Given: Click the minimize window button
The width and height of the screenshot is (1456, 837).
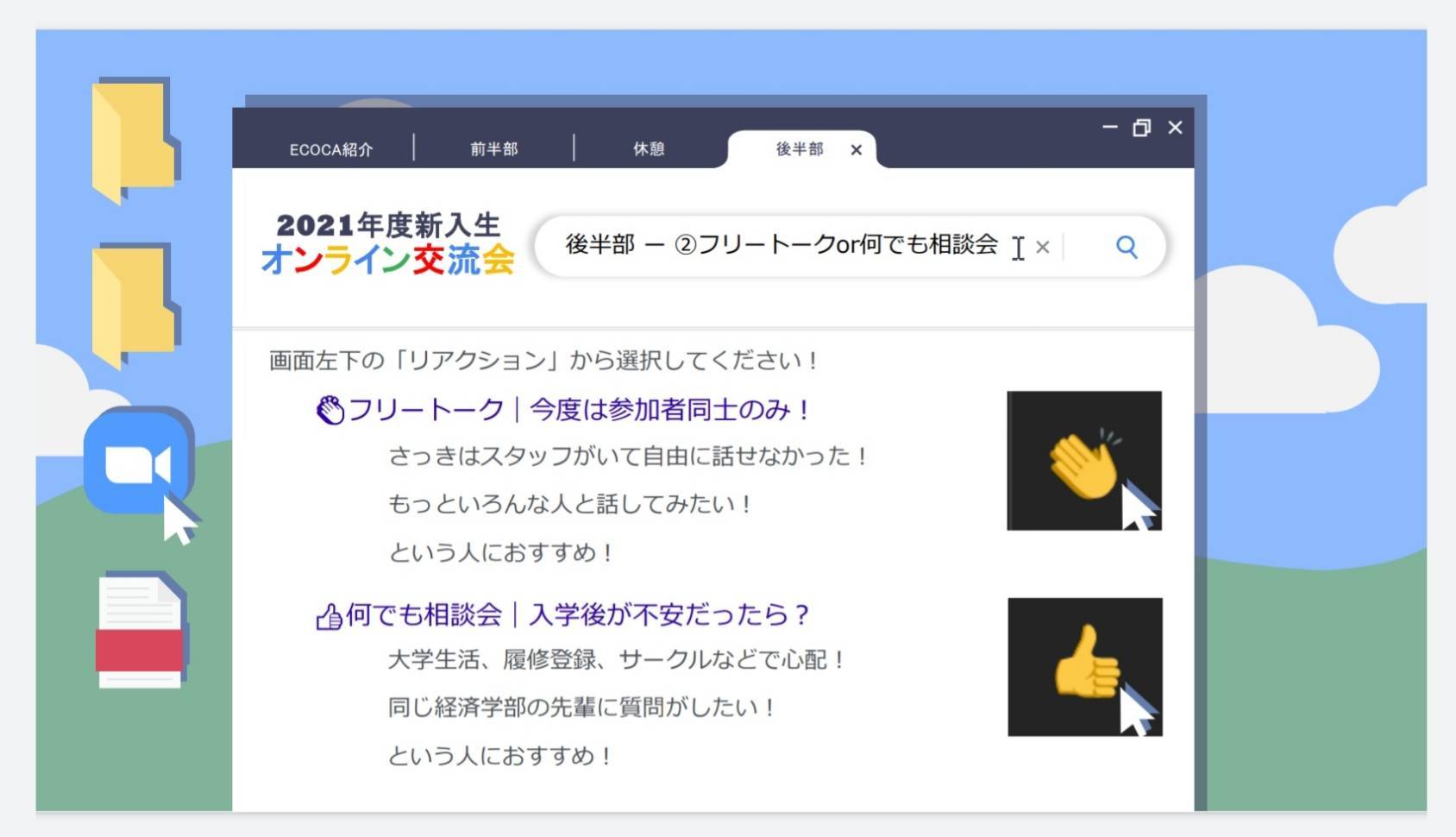Looking at the screenshot, I should (1109, 128).
